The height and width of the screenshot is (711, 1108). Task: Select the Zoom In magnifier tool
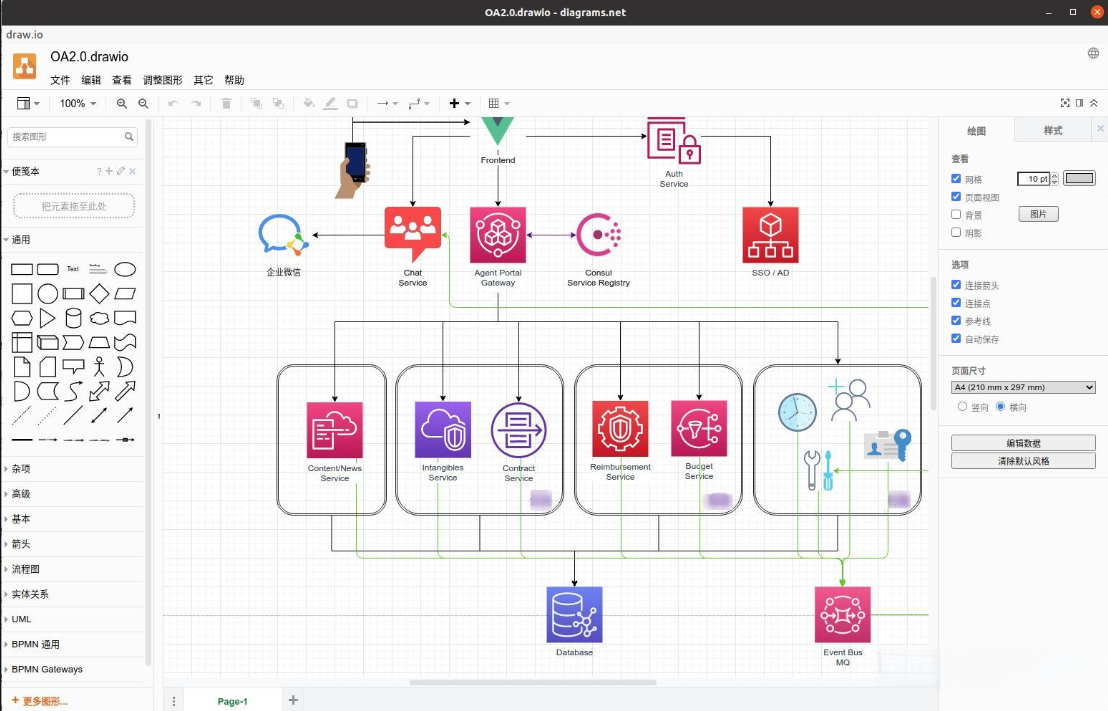click(x=122, y=103)
